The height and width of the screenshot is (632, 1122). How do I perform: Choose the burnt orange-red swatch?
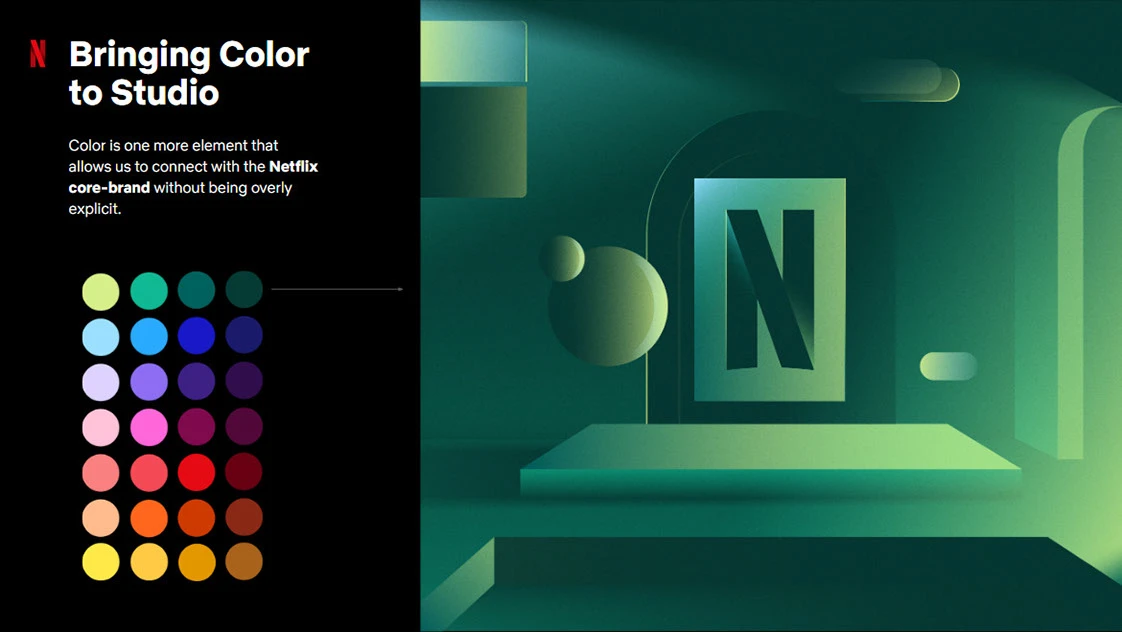point(196,517)
